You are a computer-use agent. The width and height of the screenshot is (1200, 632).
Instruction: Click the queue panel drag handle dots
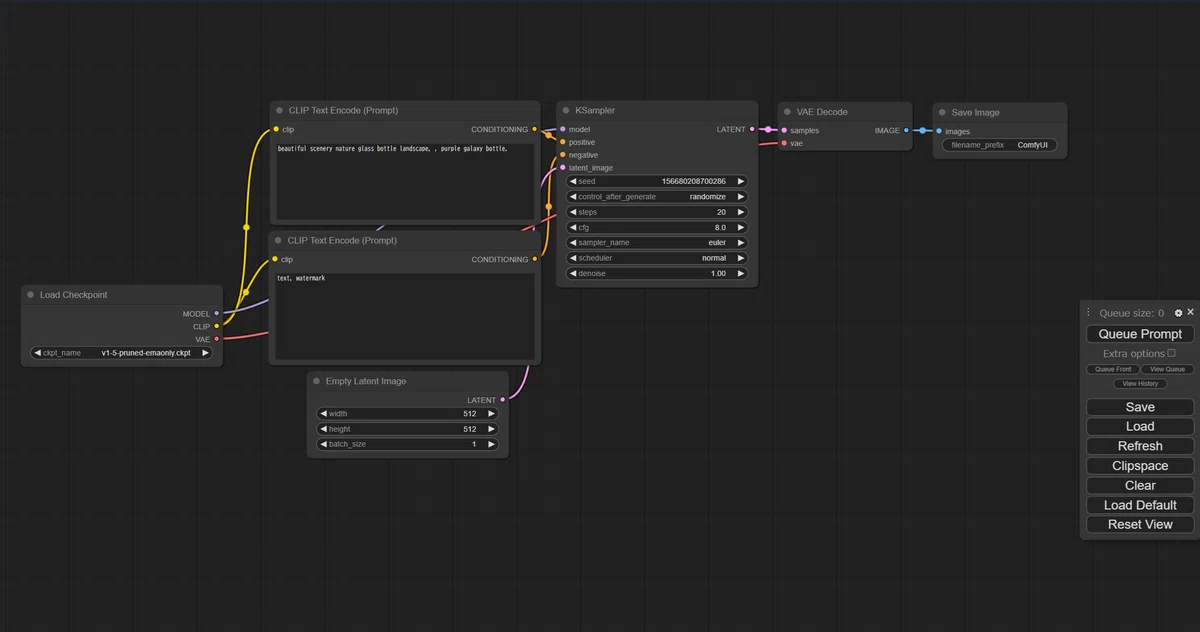coord(1089,313)
